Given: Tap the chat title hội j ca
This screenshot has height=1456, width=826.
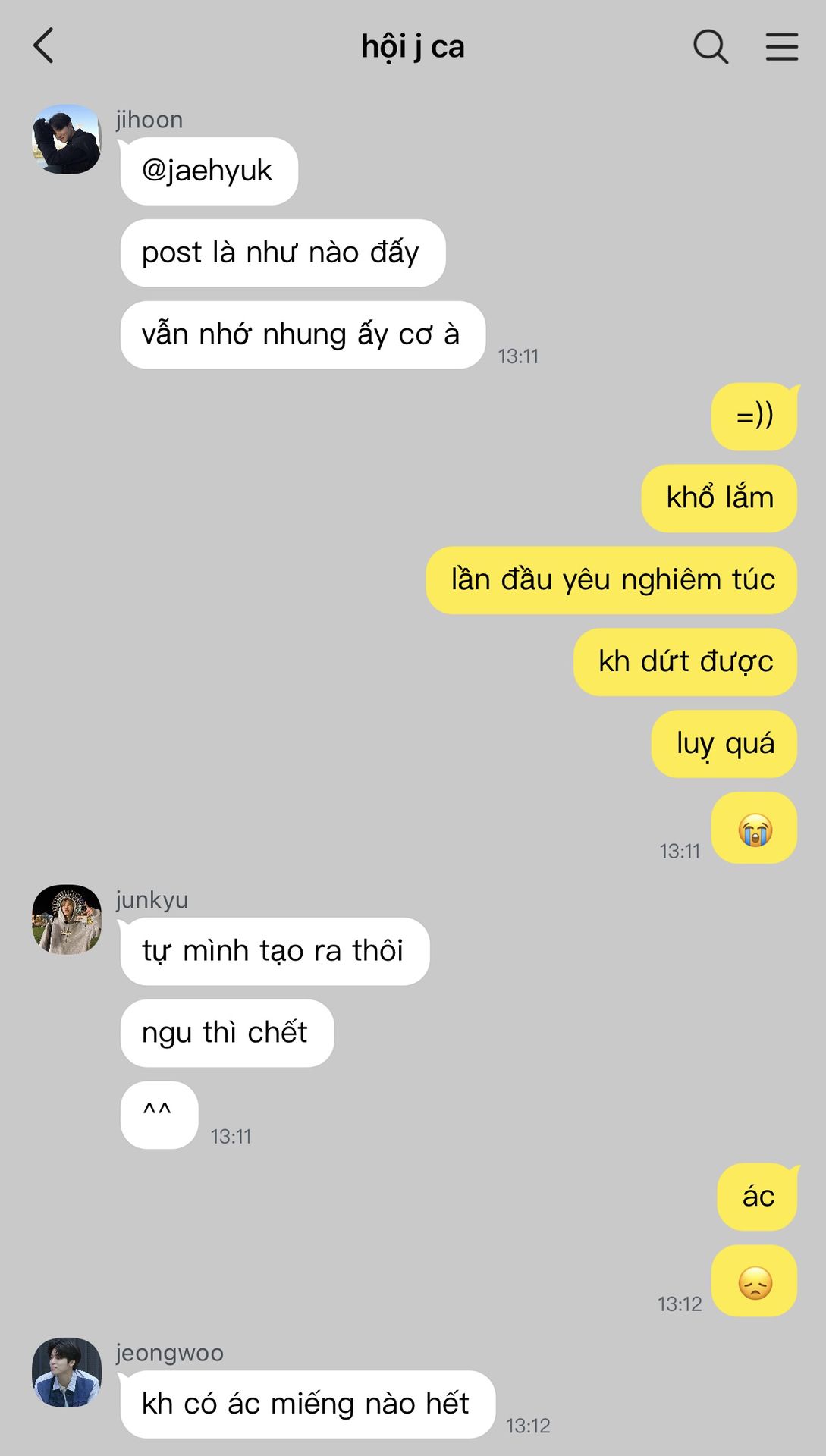Looking at the screenshot, I should point(413,46).
